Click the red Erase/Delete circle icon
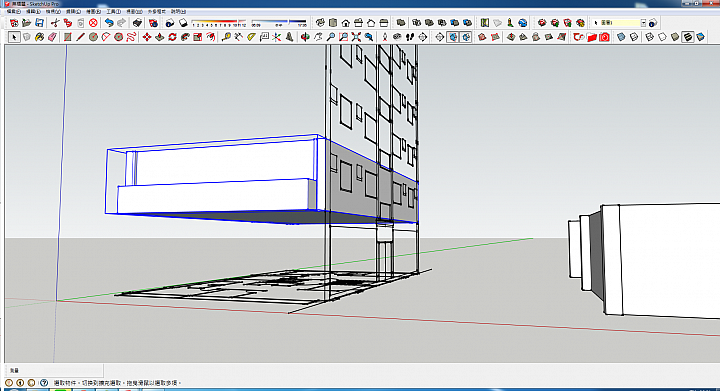 coord(93,22)
